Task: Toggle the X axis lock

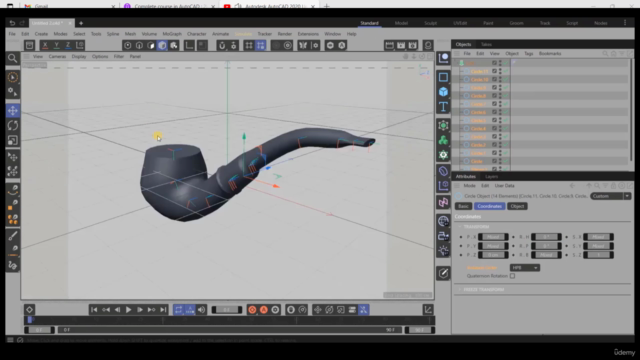Action: coord(45,45)
